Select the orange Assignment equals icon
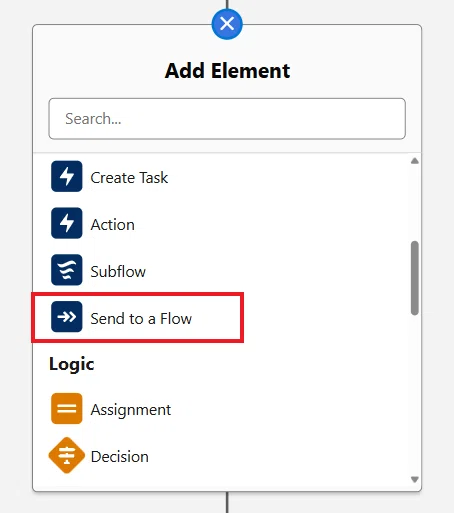This screenshot has height=513, width=454. point(67,408)
